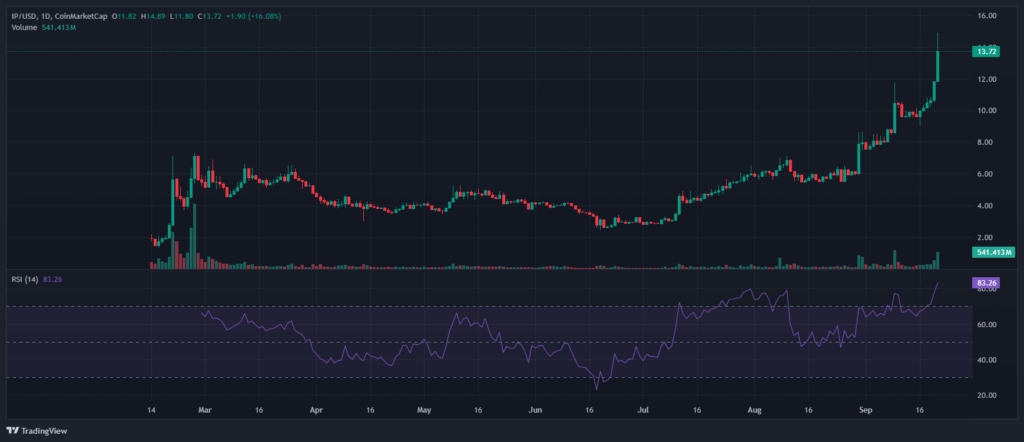
Task: Click the latest tall green candlestick
Action: 938,66
